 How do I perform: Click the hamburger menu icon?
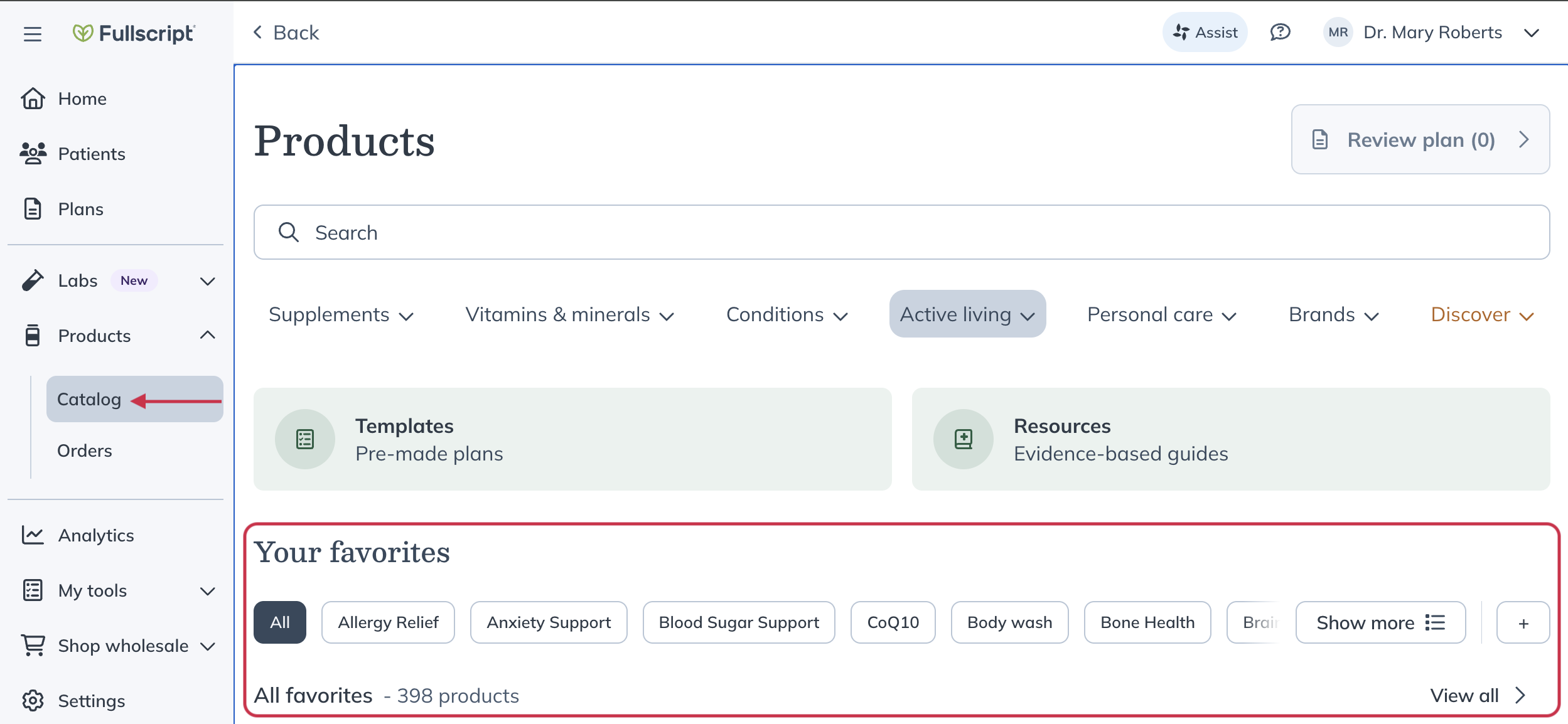pyautogui.click(x=33, y=33)
